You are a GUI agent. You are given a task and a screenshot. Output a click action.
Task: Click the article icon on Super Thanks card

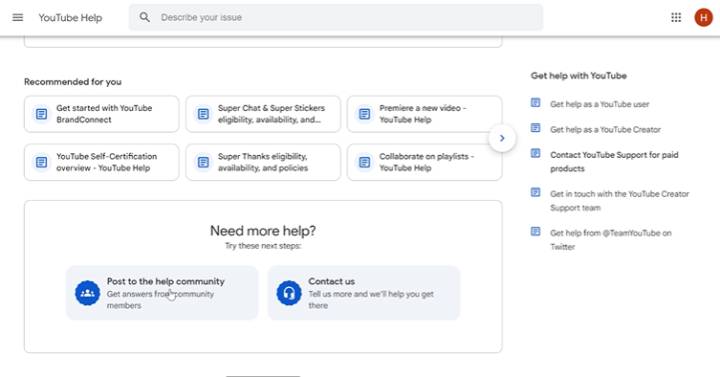coord(203,162)
